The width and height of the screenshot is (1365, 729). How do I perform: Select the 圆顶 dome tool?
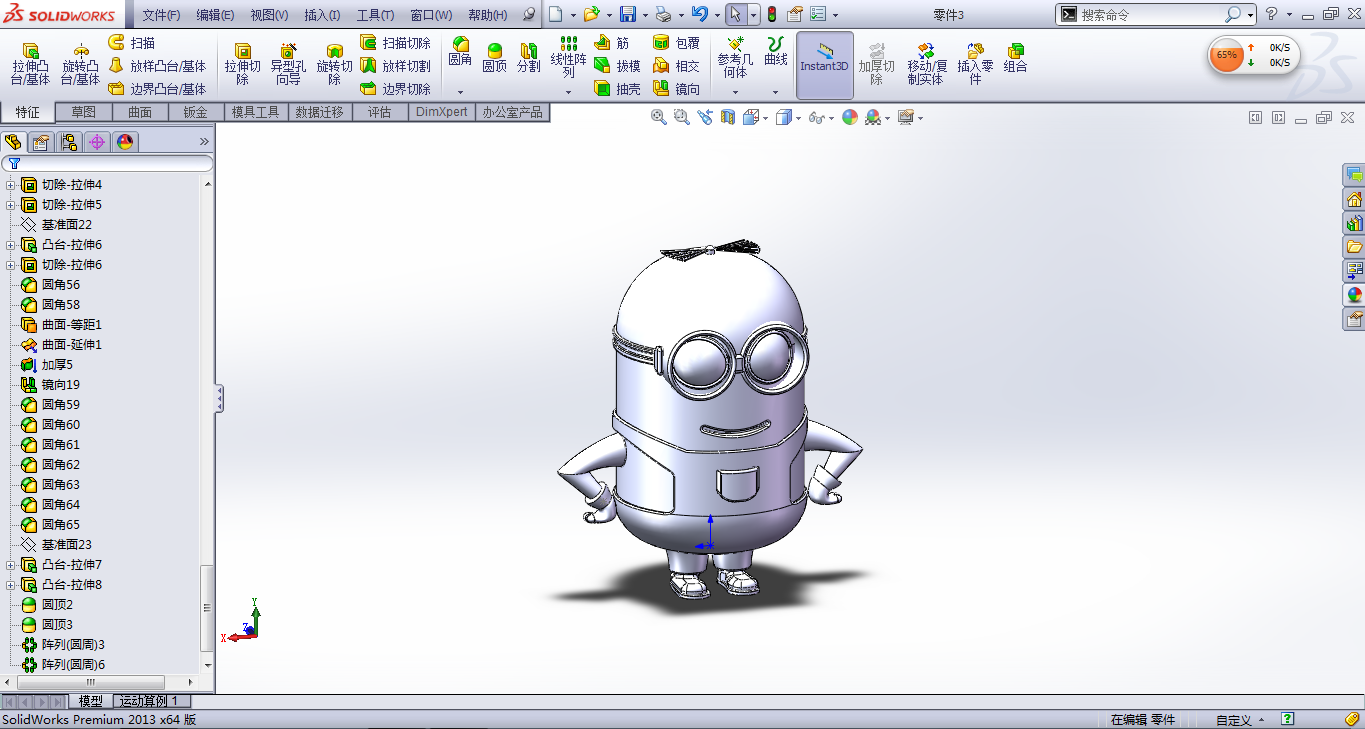494,56
